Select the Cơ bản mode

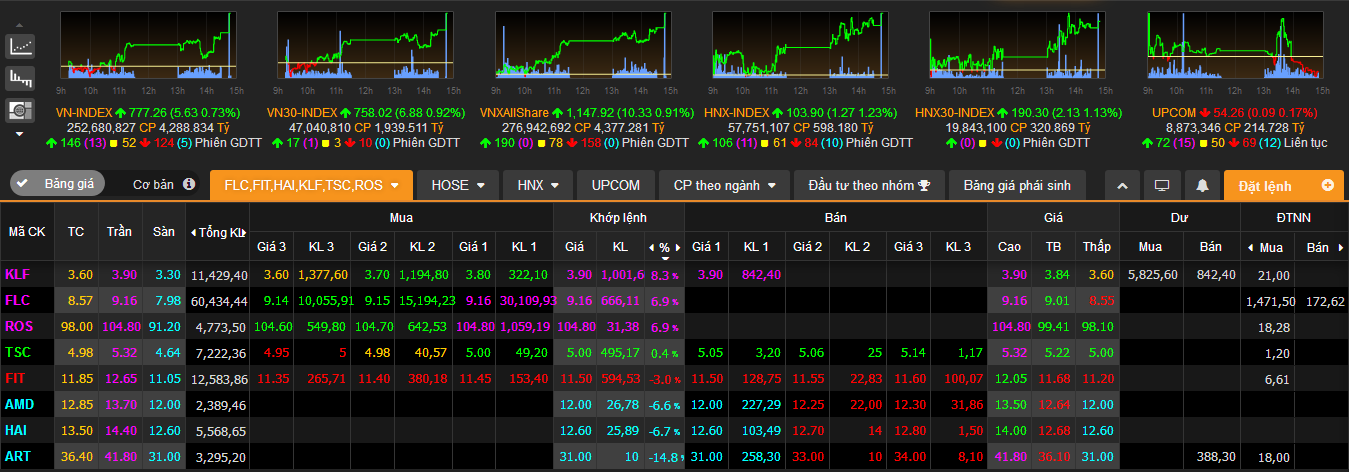[x=152, y=185]
